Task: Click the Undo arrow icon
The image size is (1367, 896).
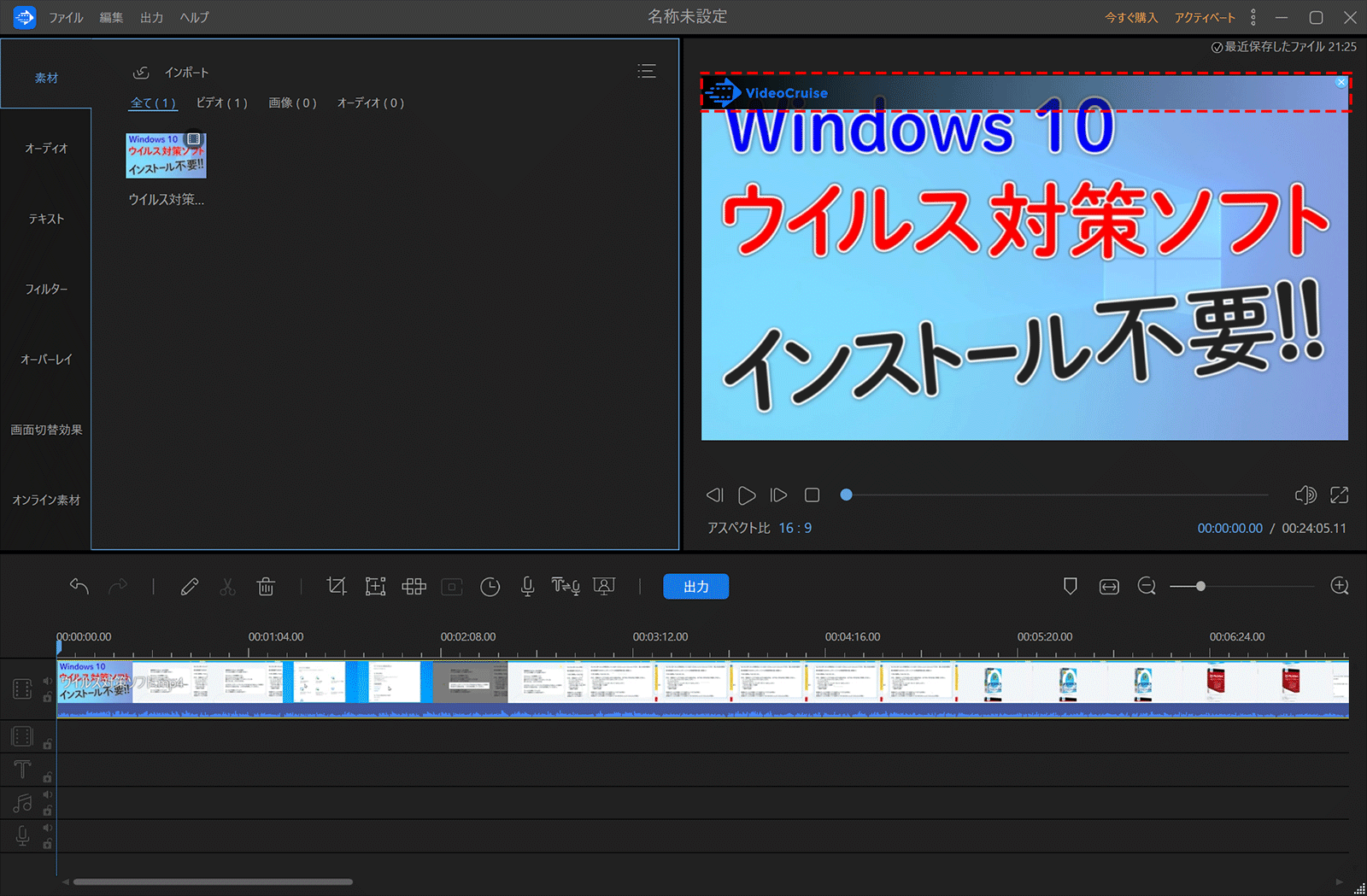Action: [x=79, y=586]
